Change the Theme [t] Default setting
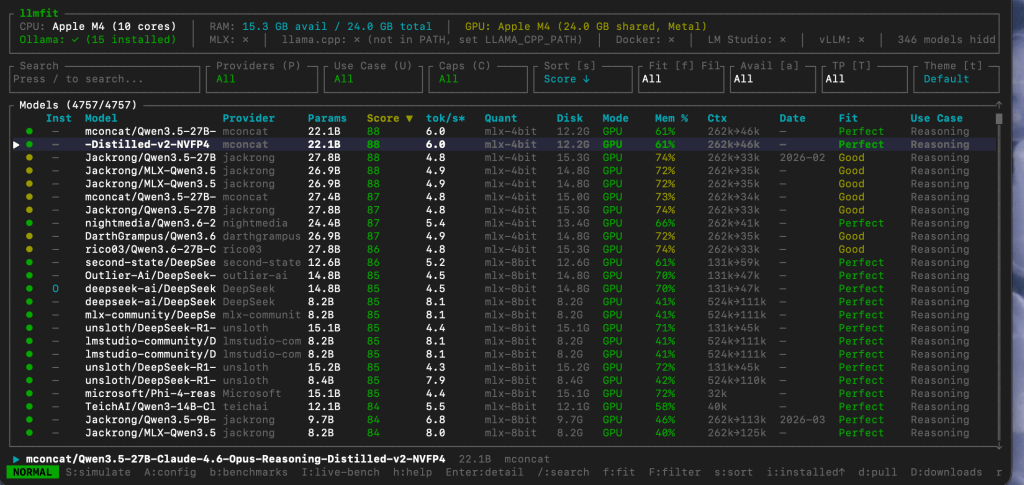The image size is (1024, 485). coord(957,79)
